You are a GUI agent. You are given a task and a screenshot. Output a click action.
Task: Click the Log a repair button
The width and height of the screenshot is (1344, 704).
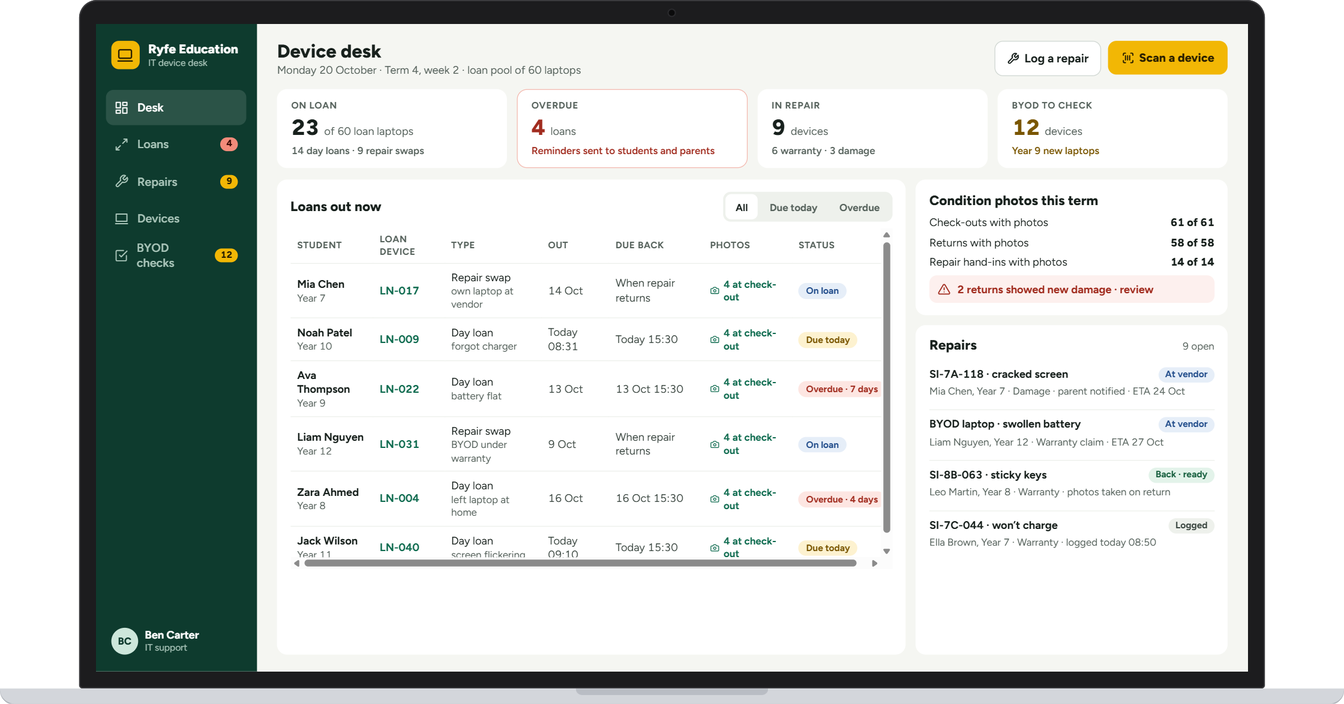1047,58
